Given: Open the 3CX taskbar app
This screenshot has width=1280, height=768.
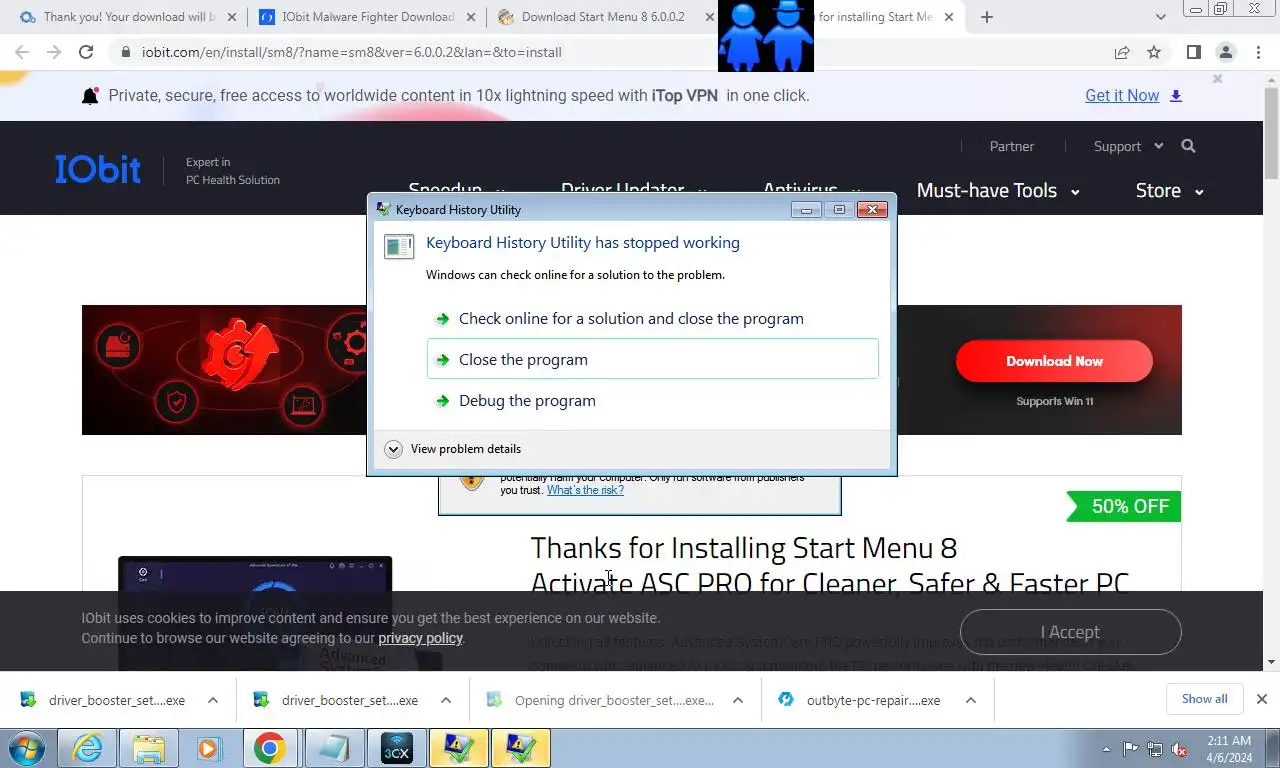Looking at the screenshot, I should (397, 748).
